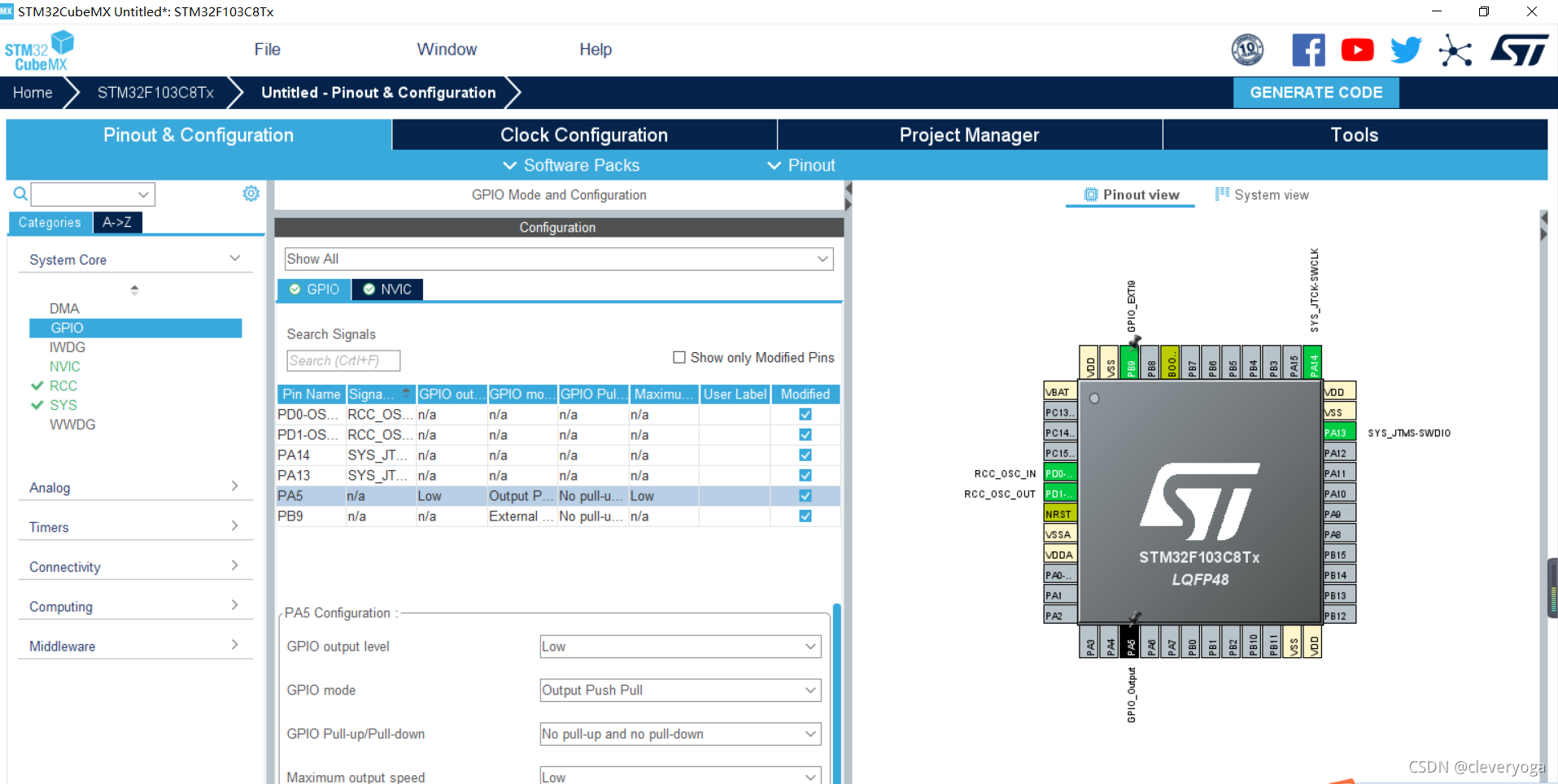This screenshot has width=1558, height=784.
Task: Click the ST logo at top right
Action: click(x=1520, y=50)
